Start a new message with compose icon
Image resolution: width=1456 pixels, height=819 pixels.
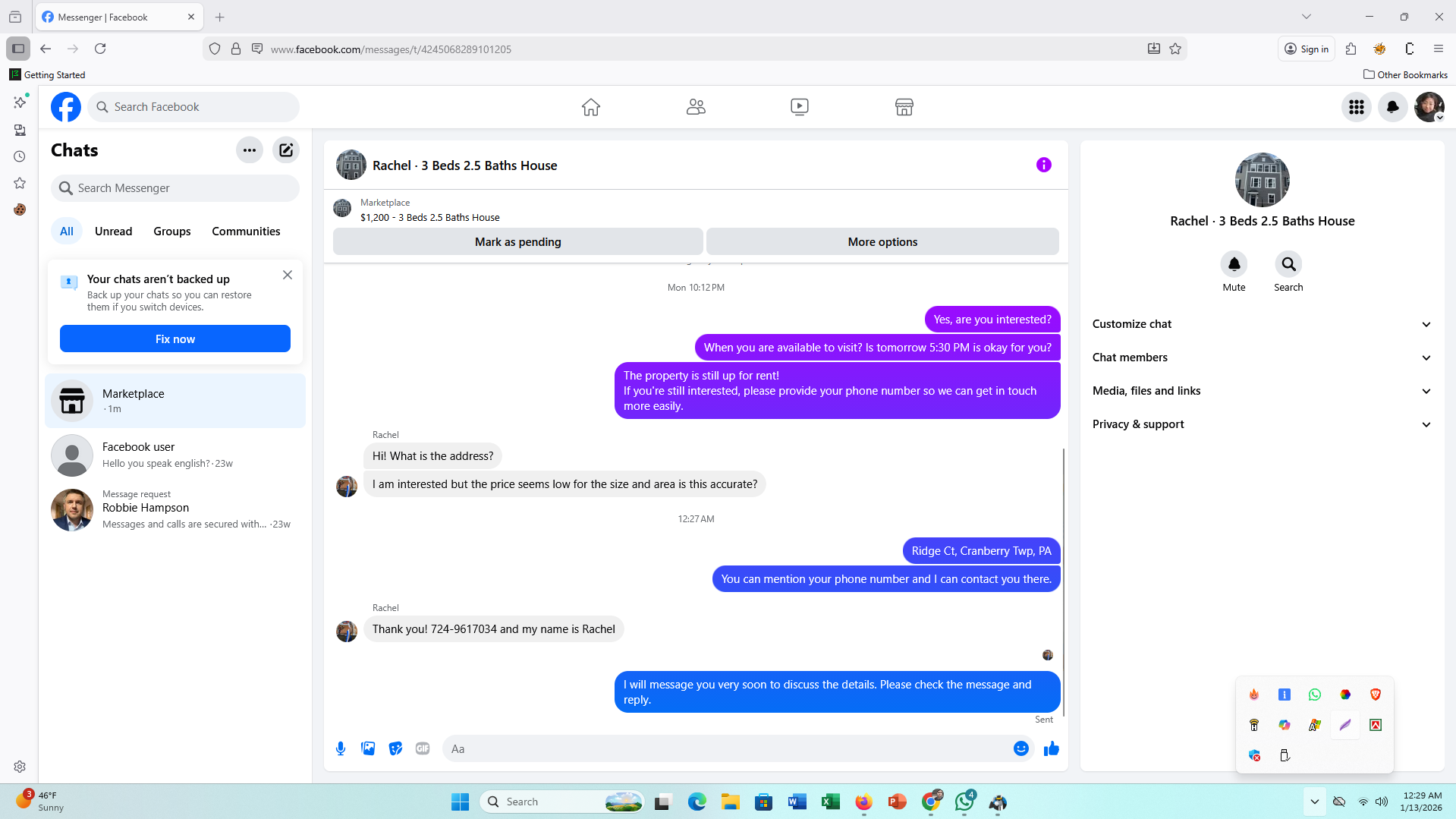point(286,150)
